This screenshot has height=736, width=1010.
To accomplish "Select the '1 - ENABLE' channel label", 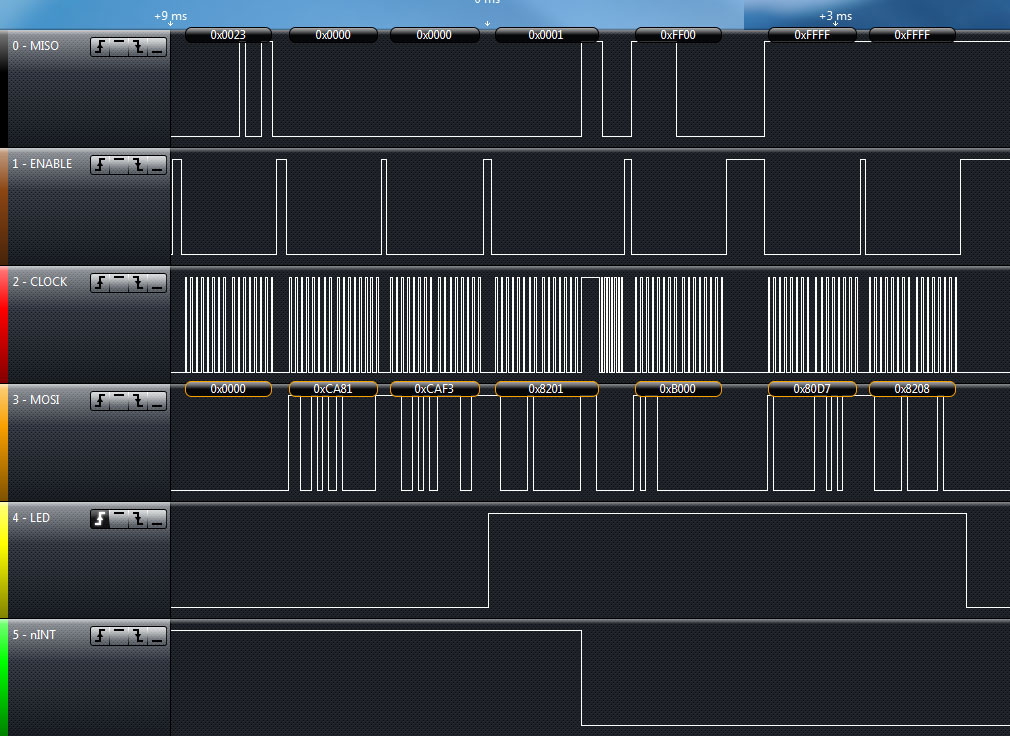I will click(42, 164).
